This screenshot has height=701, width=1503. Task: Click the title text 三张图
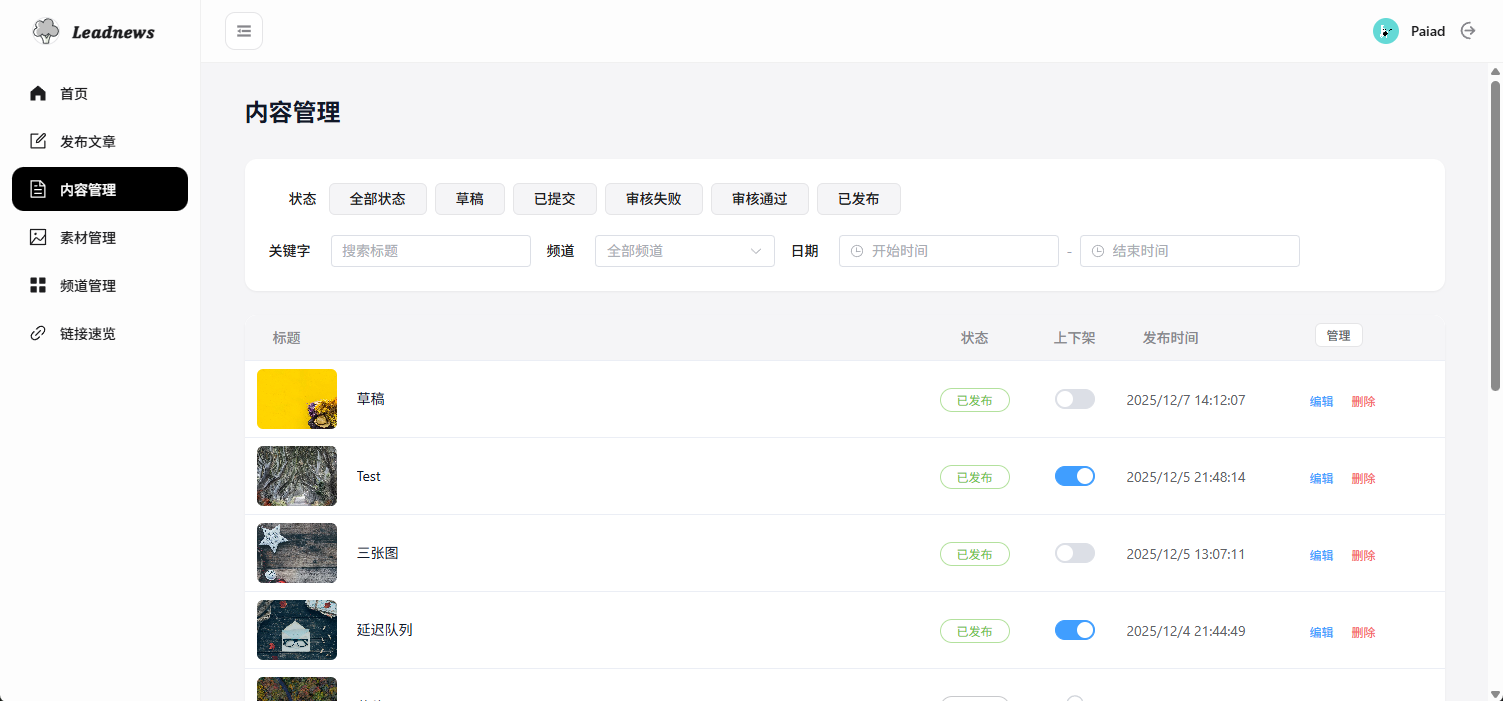[x=378, y=553]
